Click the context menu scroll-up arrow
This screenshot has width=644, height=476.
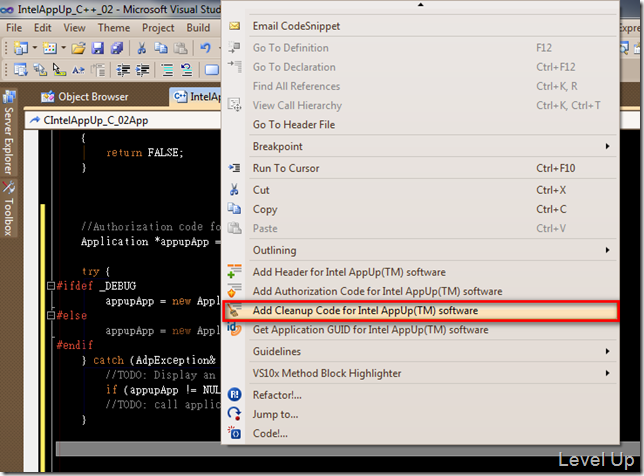pyautogui.click(x=420, y=5)
